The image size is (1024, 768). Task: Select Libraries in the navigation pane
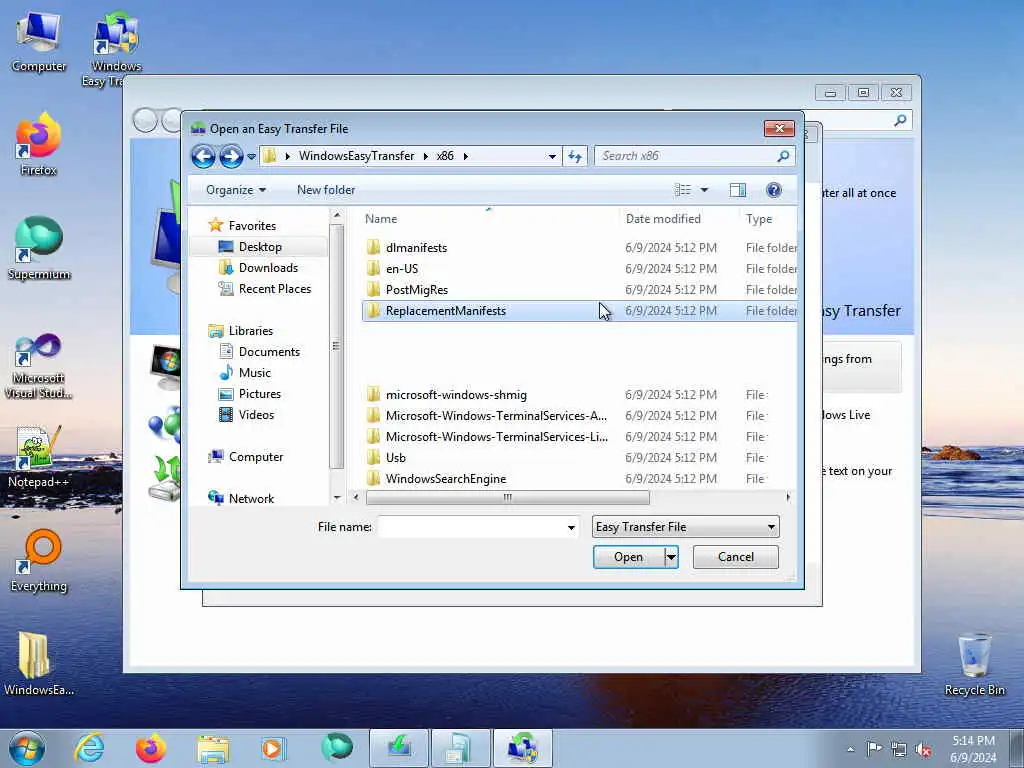[x=251, y=331]
